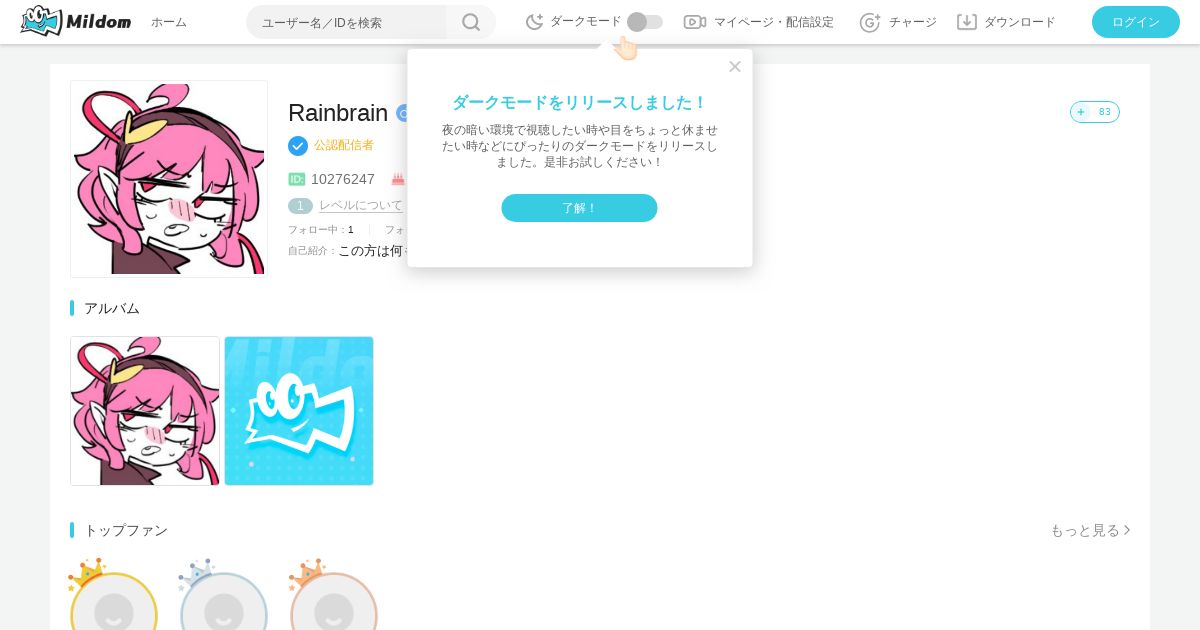The width and height of the screenshot is (1200, 630).
Task: Click the 自己紹介 text line
Action: (x=347, y=251)
